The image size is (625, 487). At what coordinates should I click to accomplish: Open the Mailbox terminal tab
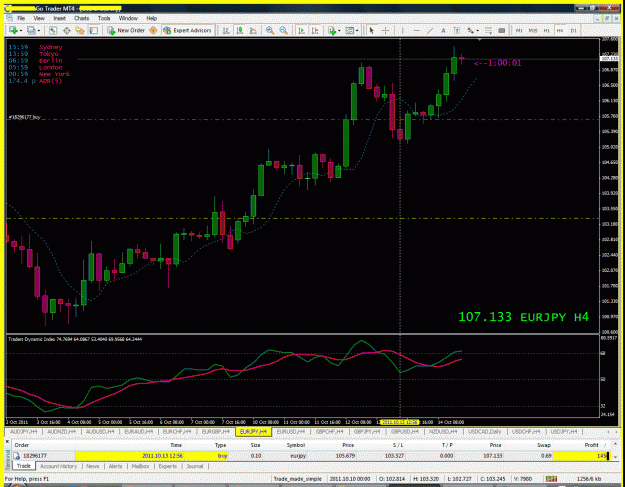click(x=140, y=466)
